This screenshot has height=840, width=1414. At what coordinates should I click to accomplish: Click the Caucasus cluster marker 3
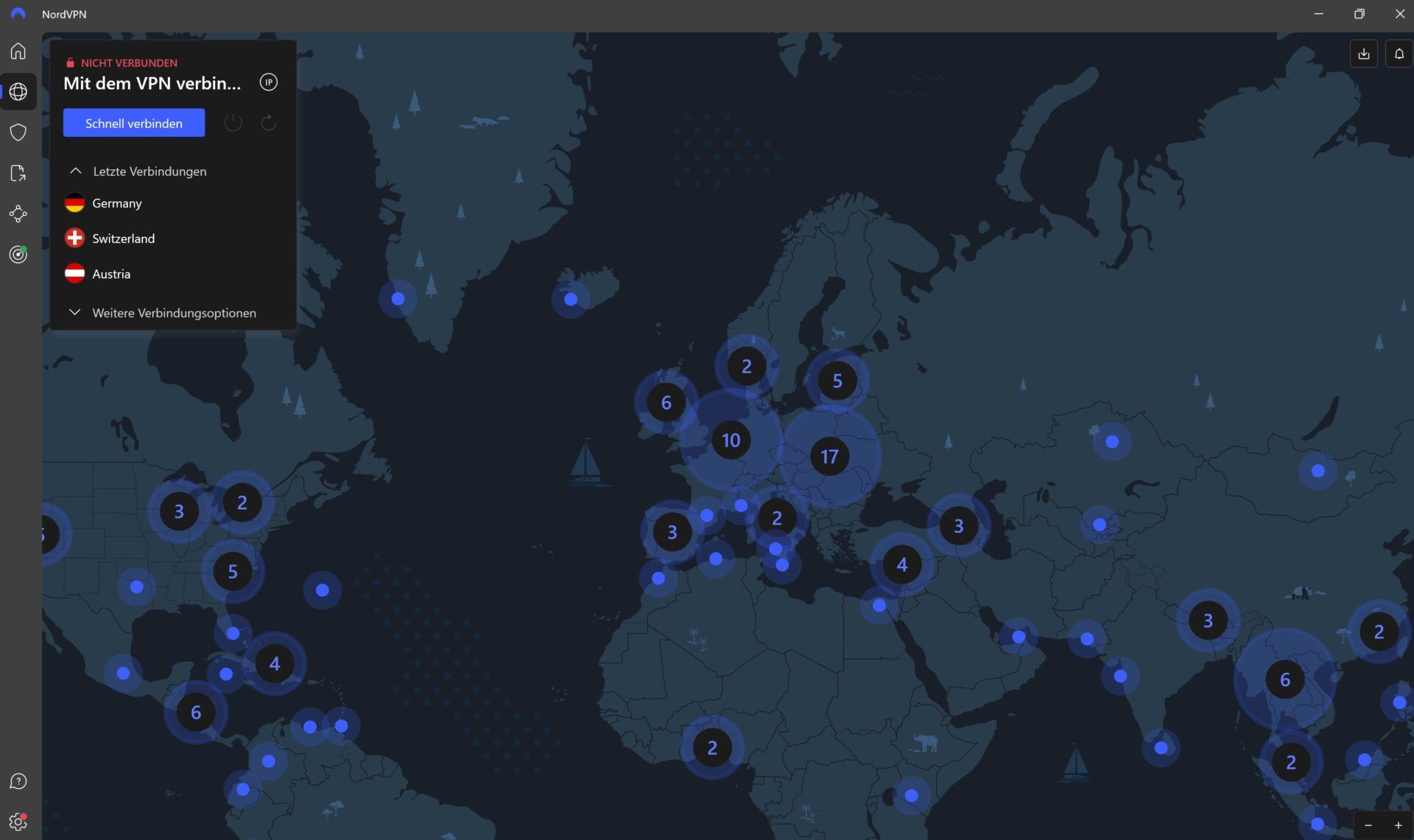coord(958,526)
